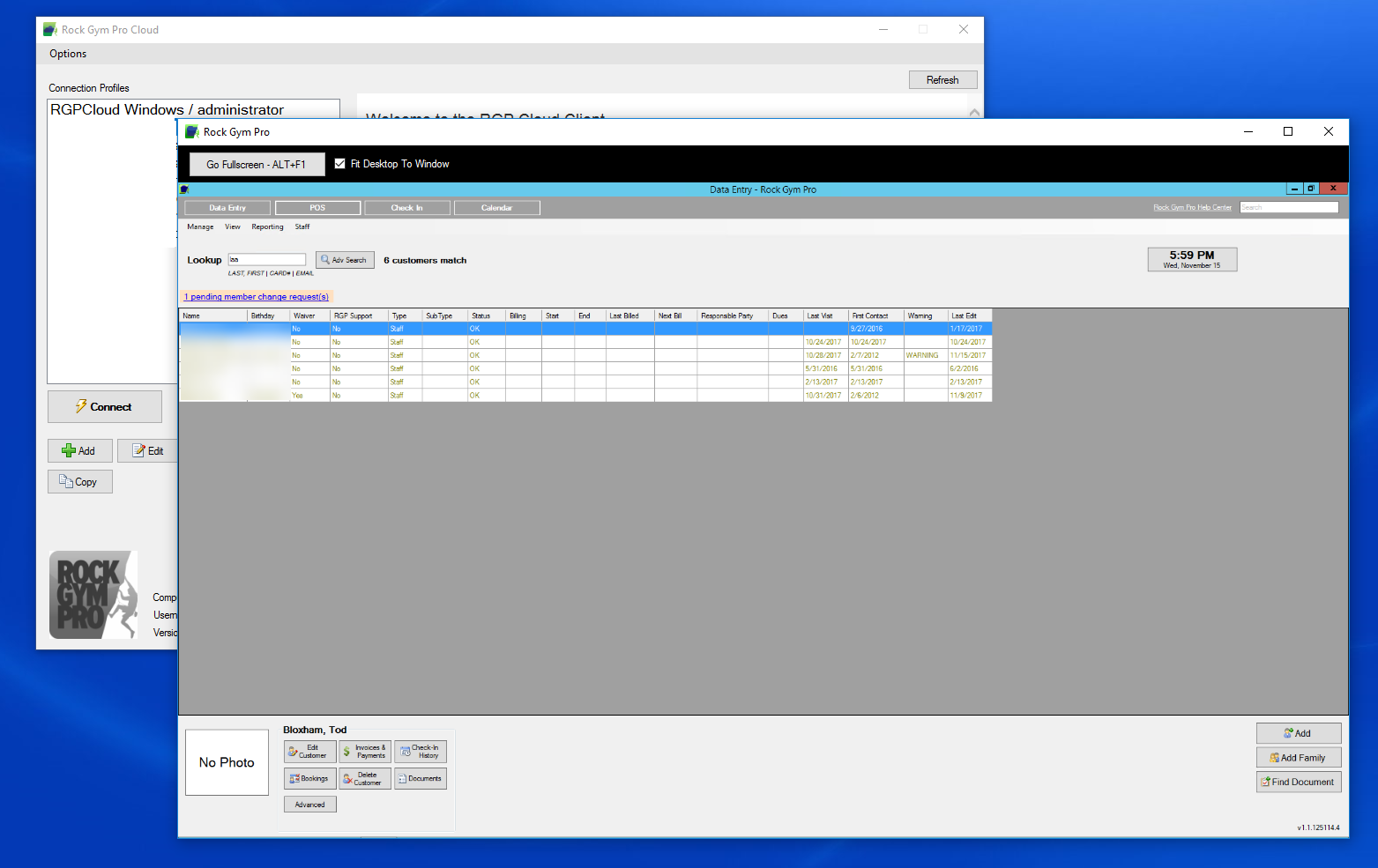Click Copy profile in the Cloud window

pos(80,482)
